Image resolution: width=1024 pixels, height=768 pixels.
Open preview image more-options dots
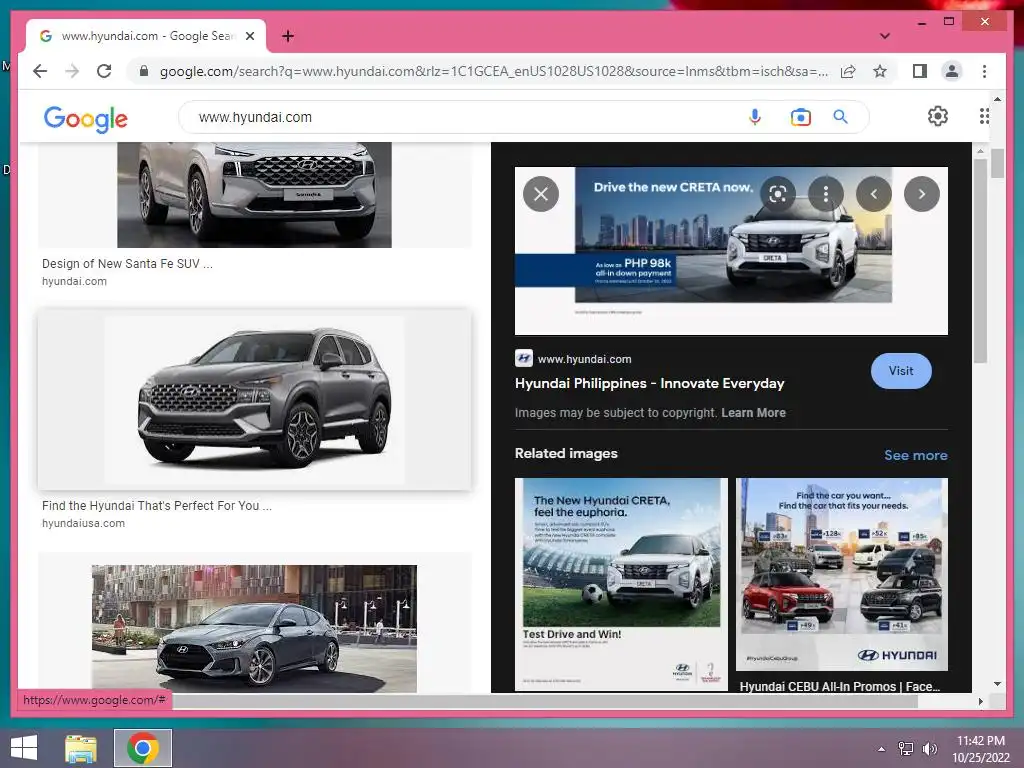tap(825, 194)
